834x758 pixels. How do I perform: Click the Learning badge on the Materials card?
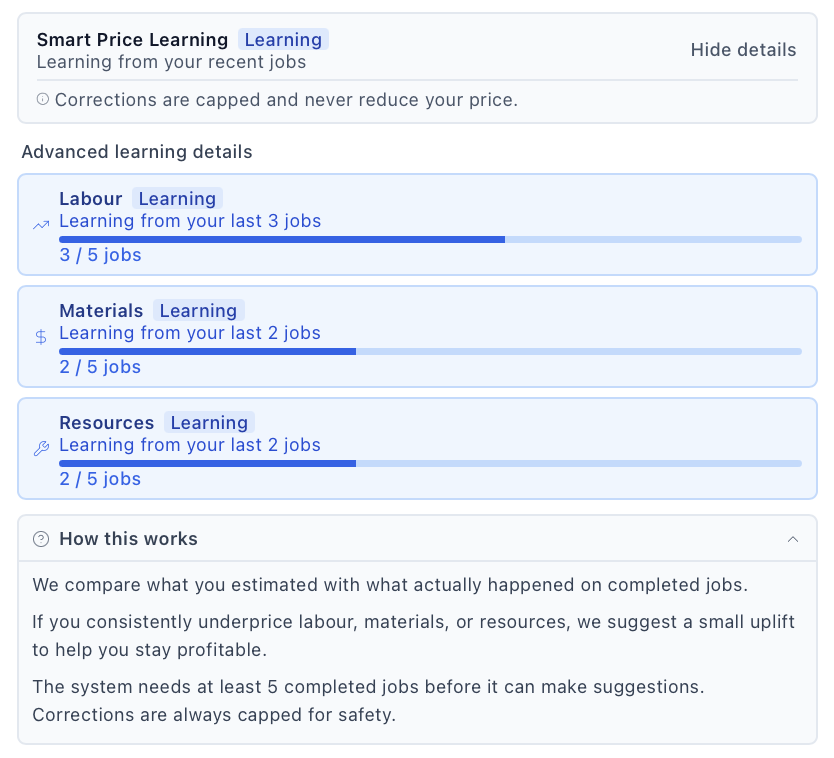tap(198, 311)
